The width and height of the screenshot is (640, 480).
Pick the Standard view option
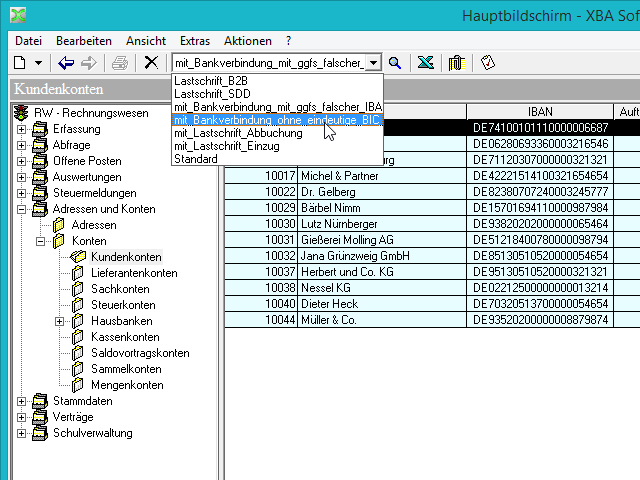point(196,158)
